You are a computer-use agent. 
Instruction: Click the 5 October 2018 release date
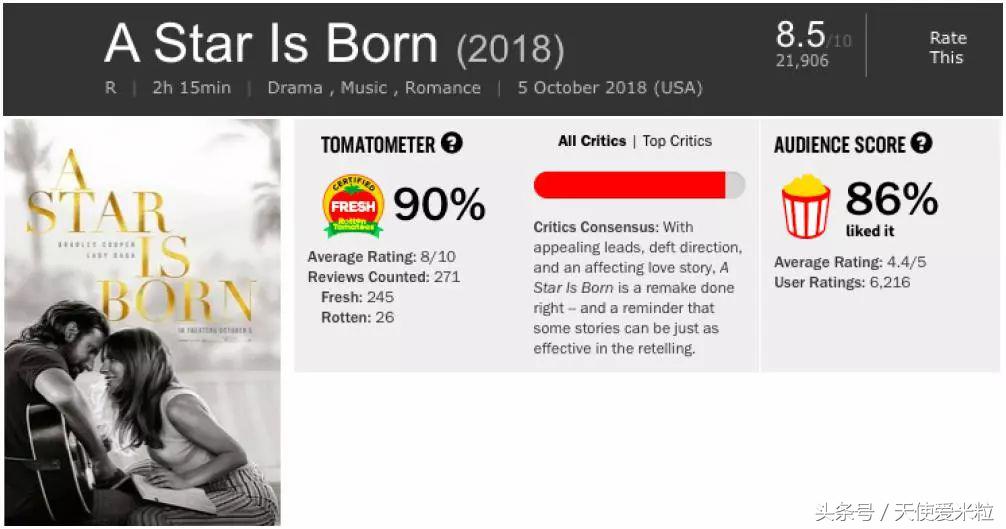point(610,87)
